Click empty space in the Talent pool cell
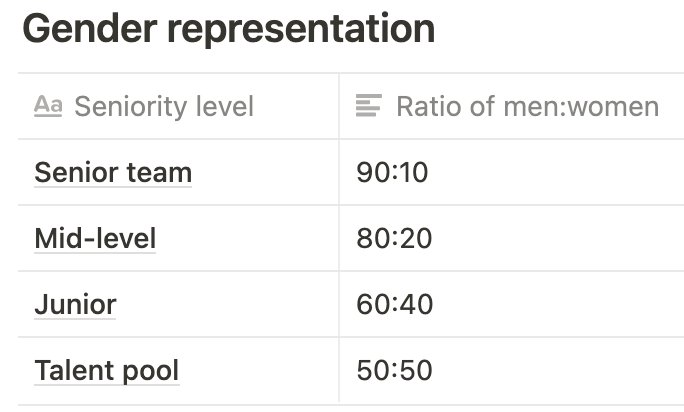 259,371
